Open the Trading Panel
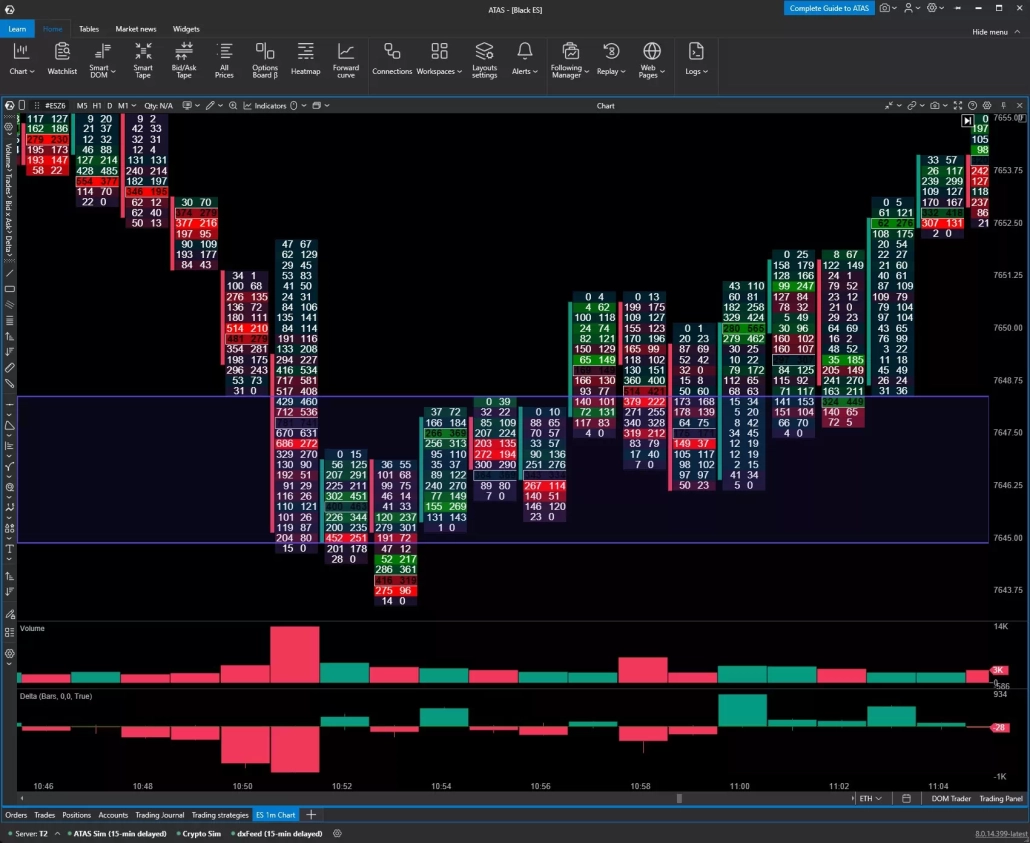This screenshot has height=843, width=1030. coord(1000,798)
